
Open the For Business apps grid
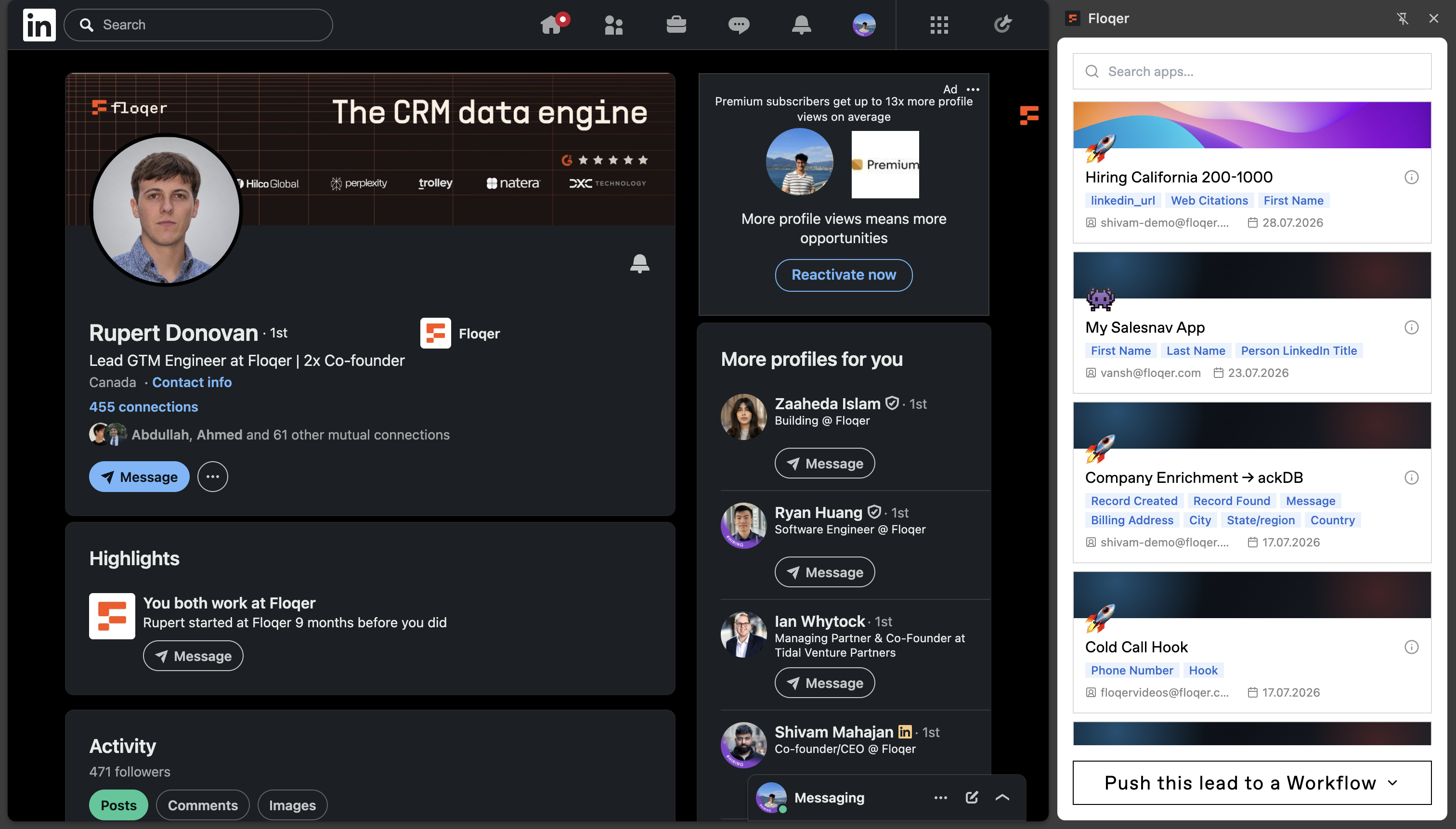[x=939, y=25]
